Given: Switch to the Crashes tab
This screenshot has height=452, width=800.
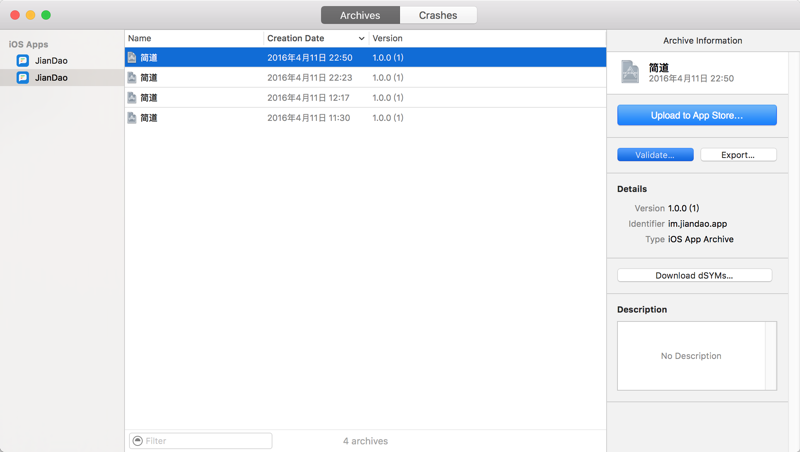Looking at the screenshot, I should pos(438,15).
